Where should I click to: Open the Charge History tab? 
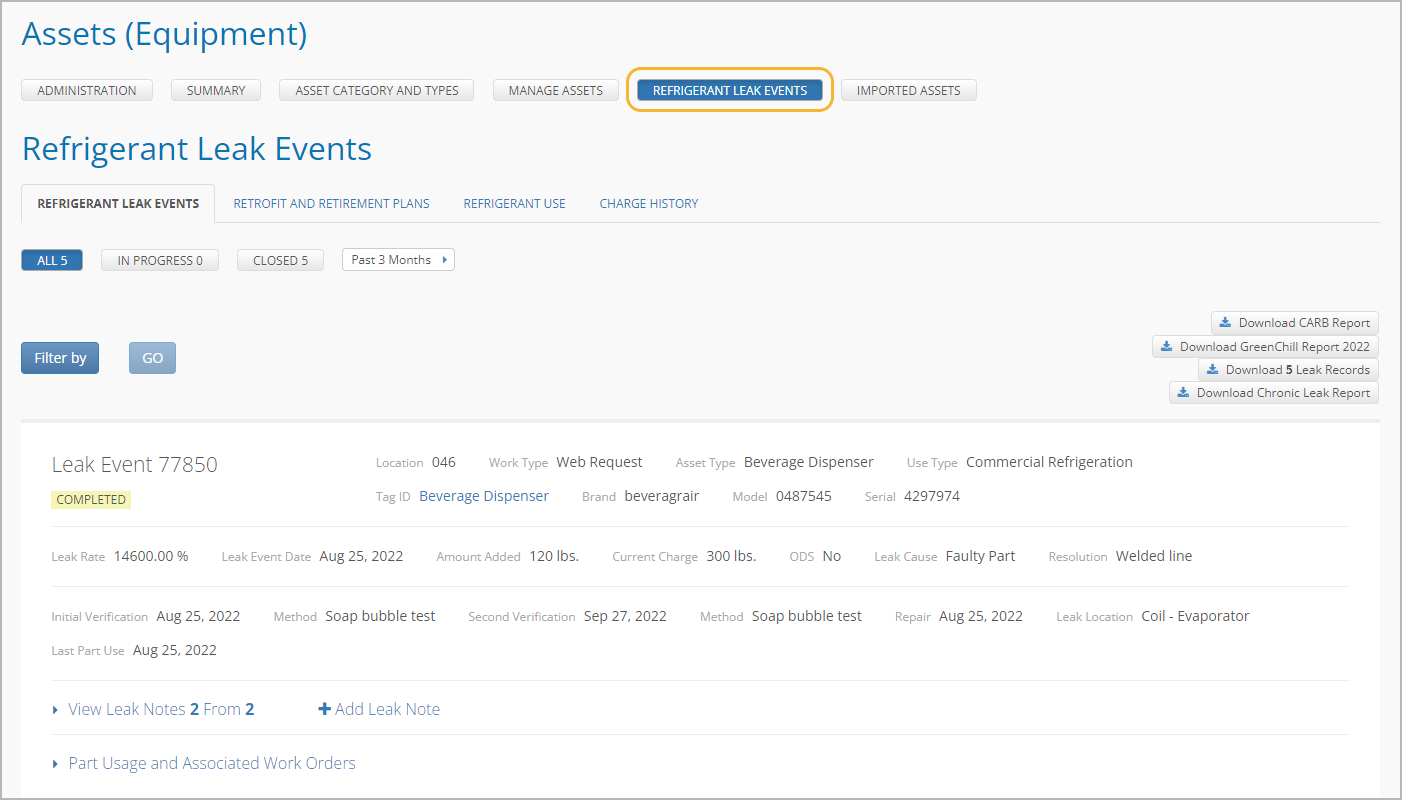[x=648, y=204]
